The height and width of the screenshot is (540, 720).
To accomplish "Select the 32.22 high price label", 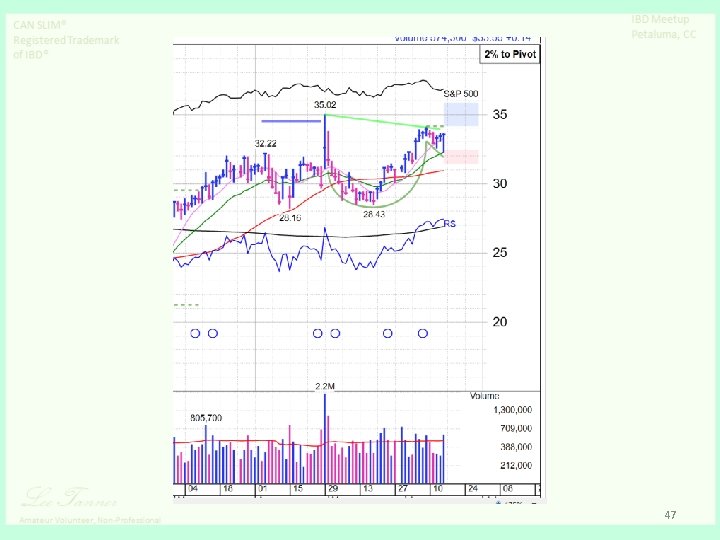I will coord(266,144).
